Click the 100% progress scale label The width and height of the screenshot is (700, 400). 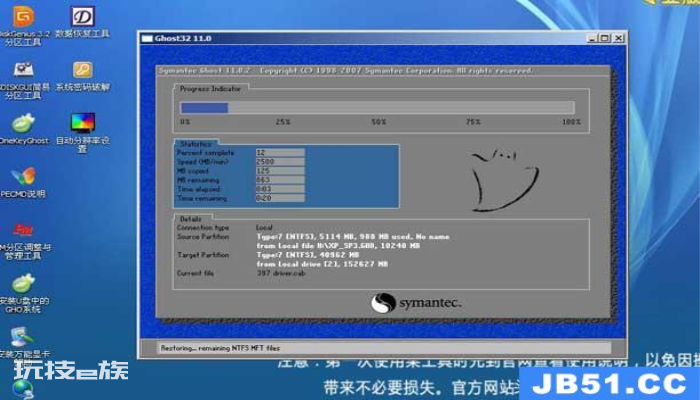tap(571, 122)
